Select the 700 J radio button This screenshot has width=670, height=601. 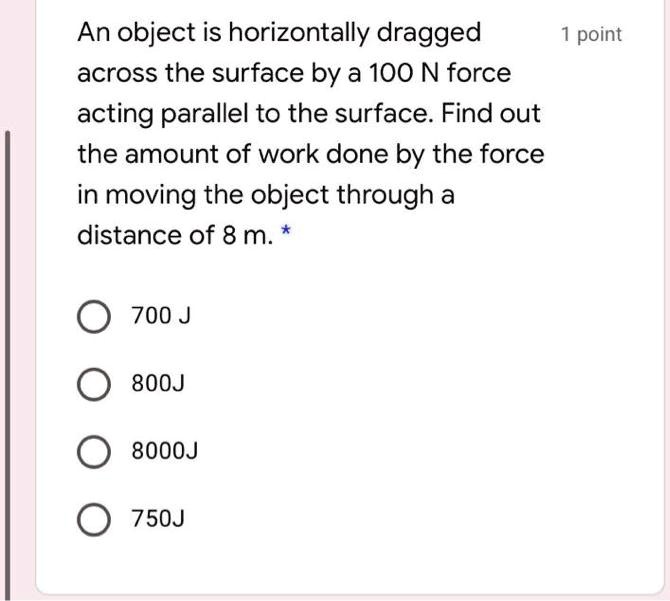pyautogui.click(x=94, y=317)
